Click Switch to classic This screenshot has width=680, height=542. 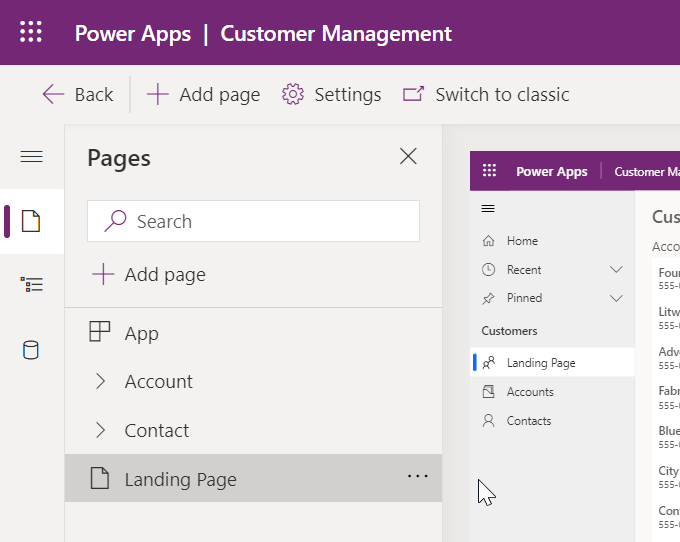[x=486, y=95]
